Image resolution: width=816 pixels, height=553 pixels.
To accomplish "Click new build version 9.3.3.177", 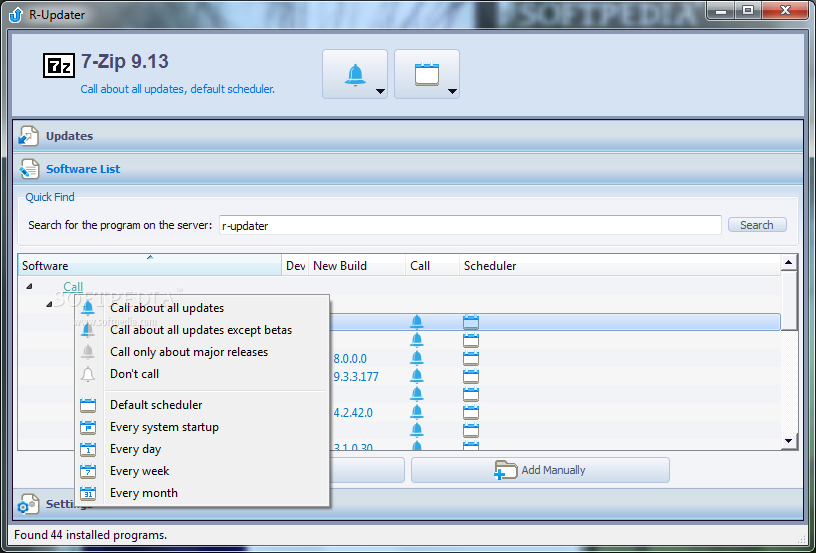I will [356, 377].
